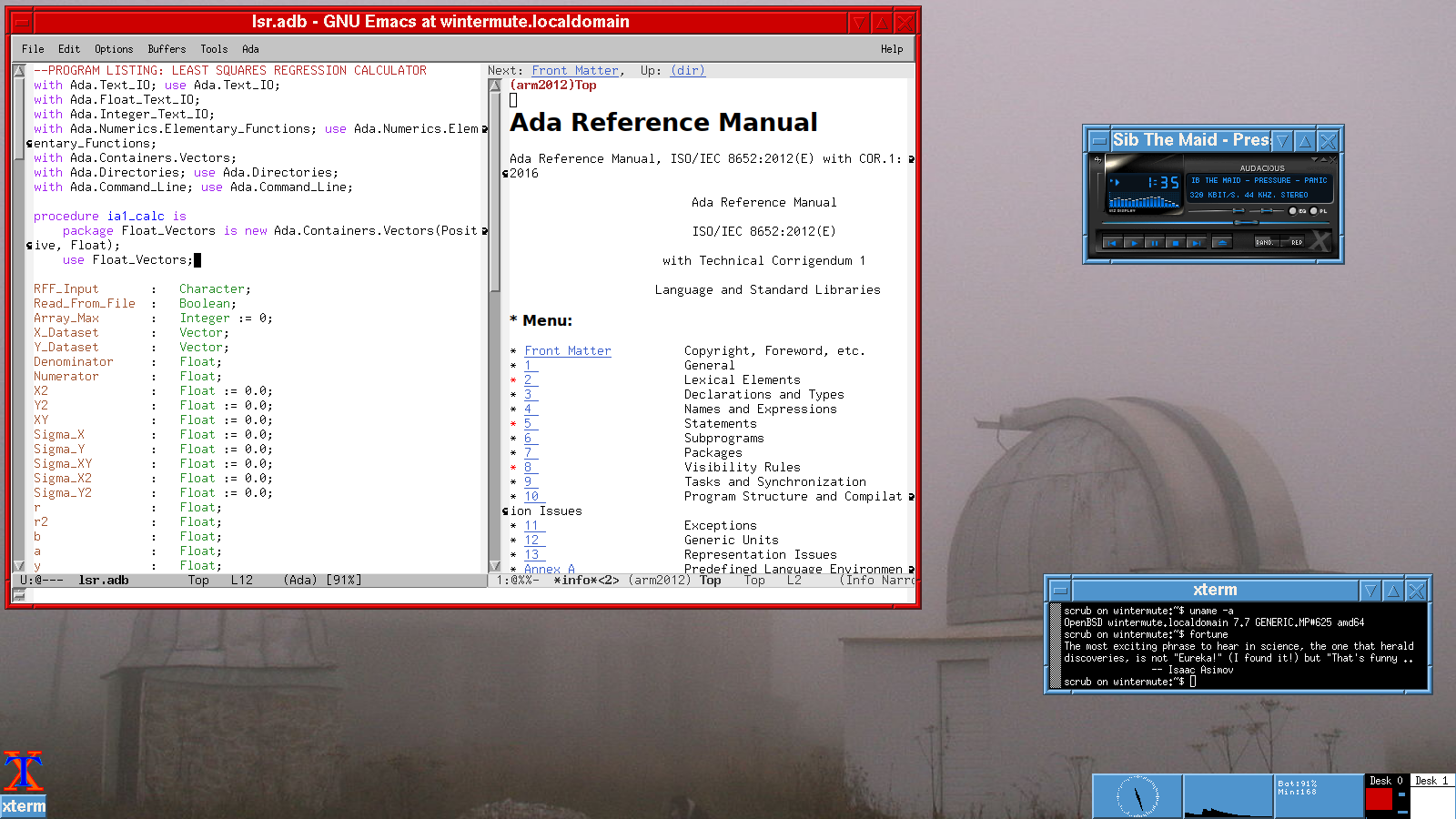Click the analog clock applet
This screenshot has height=819, width=1456.
(1137, 796)
